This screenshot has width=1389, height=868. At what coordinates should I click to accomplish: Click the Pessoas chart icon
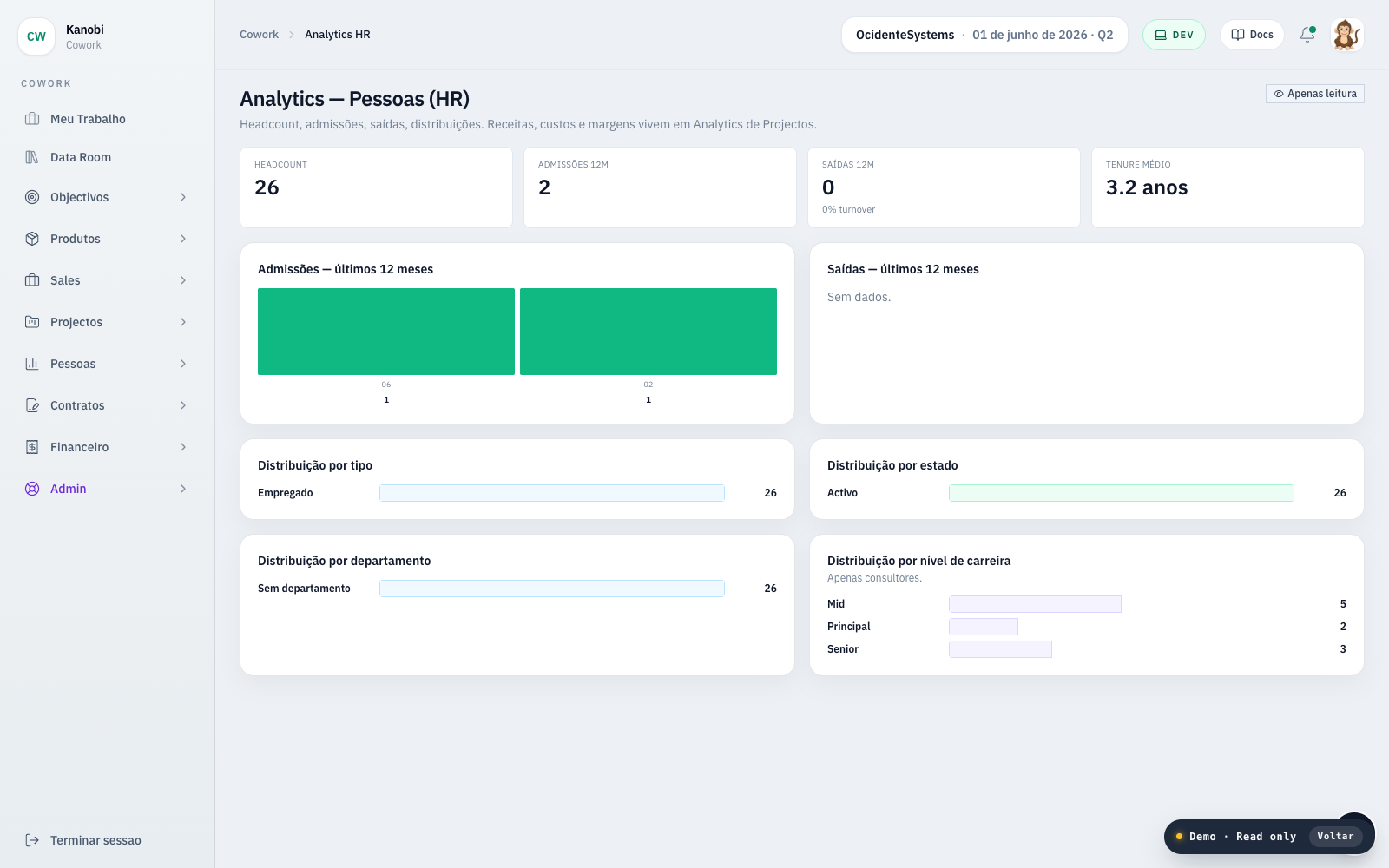pyautogui.click(x=32, y=364)
